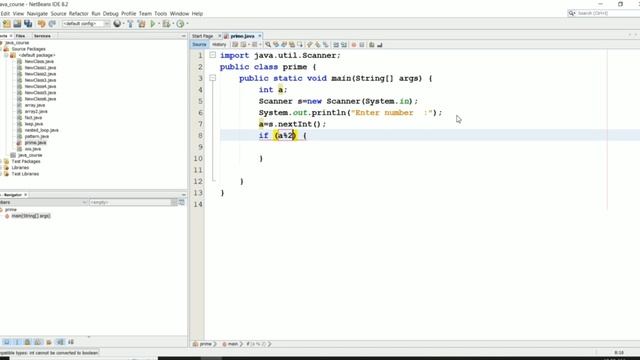640x360 pixels.
Task: Open the Profile menu
Action: 128,13
